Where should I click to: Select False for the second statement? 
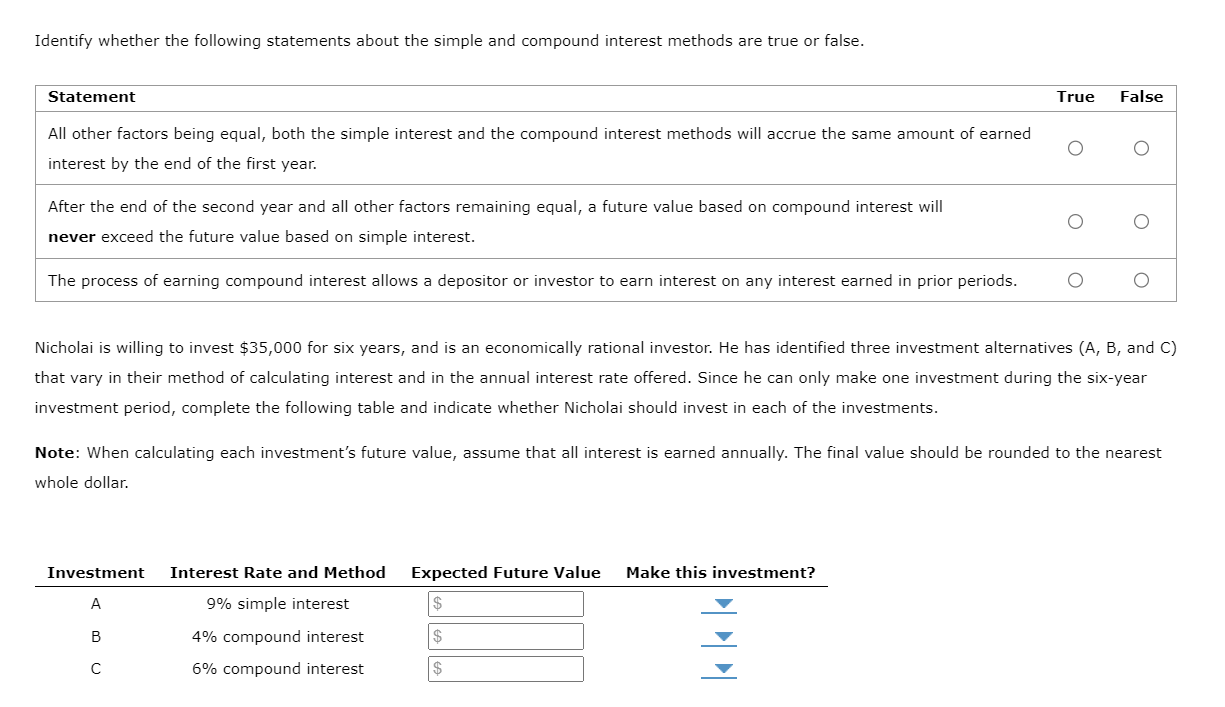pyautogui.click(x=1140, y=221)
